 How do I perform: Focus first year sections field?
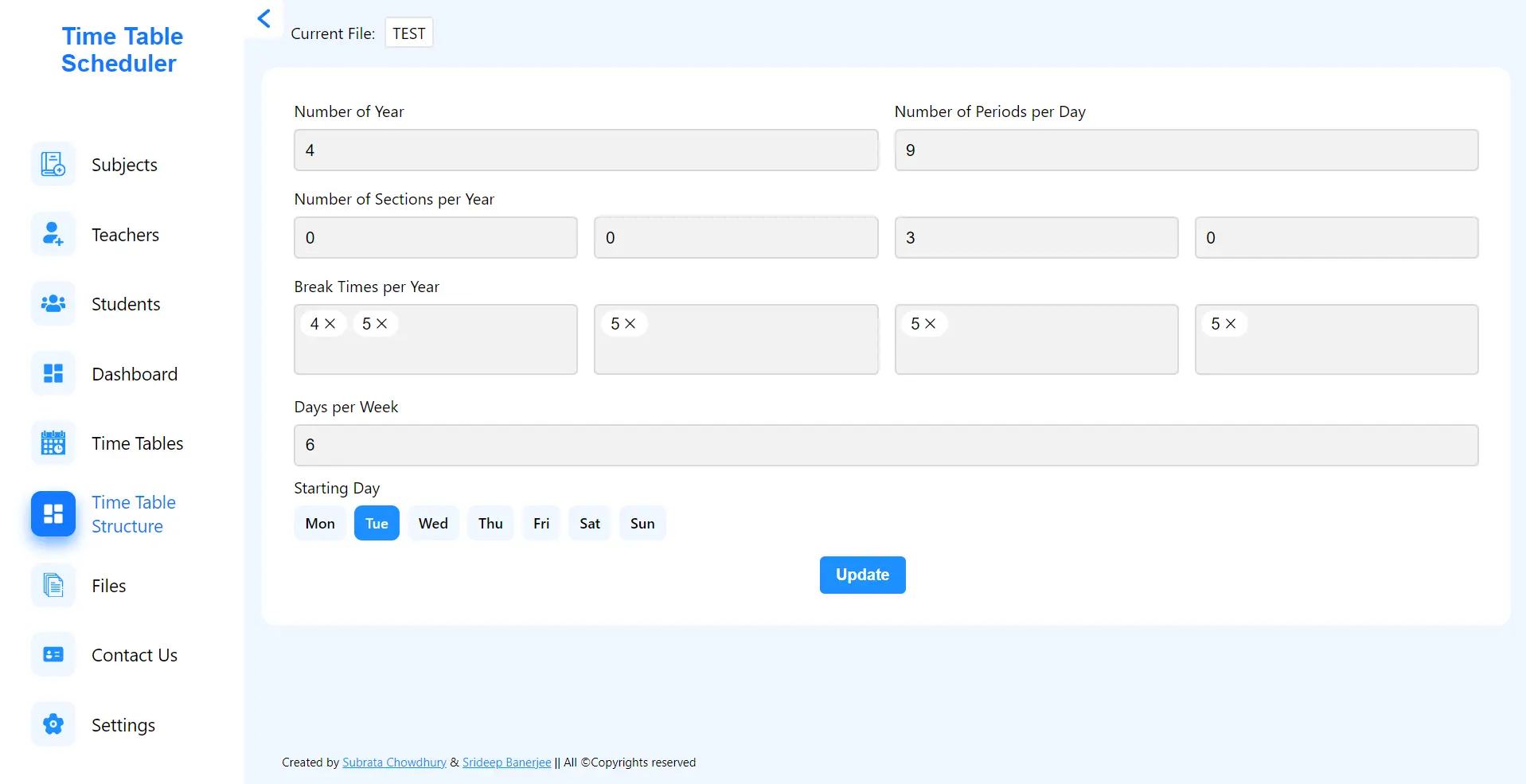click(x=435, y=238)
